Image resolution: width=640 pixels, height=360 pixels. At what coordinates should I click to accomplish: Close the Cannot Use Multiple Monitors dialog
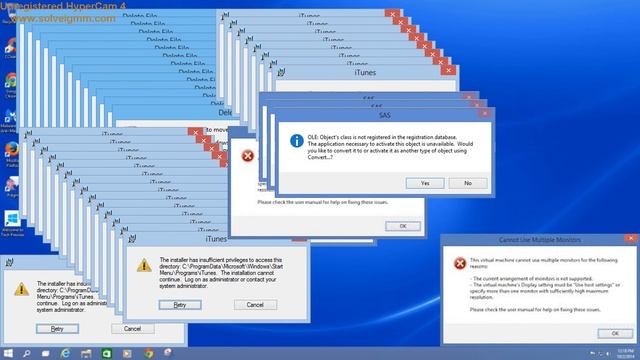pyautogui.click(x=631, y=238)
